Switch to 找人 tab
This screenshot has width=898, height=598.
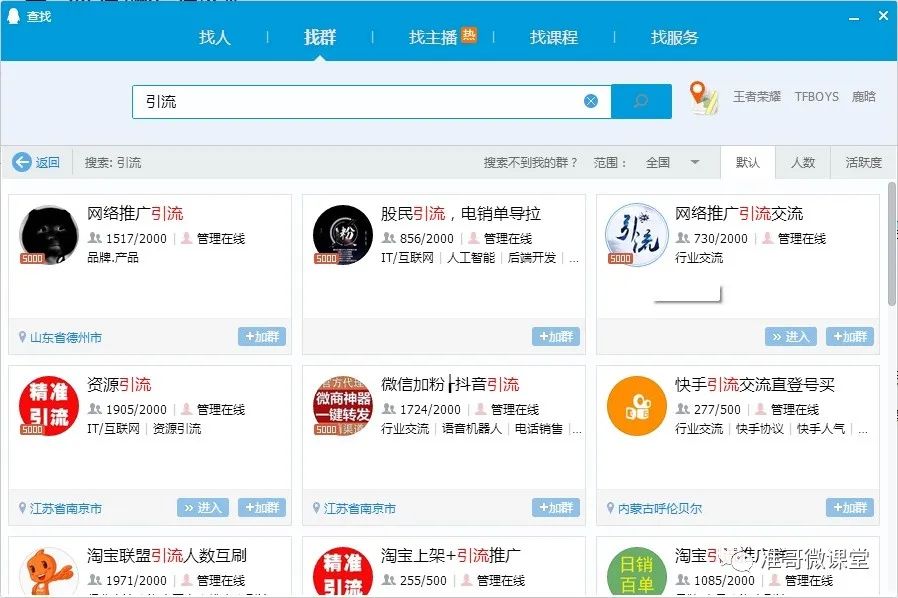tap(215, 37)
